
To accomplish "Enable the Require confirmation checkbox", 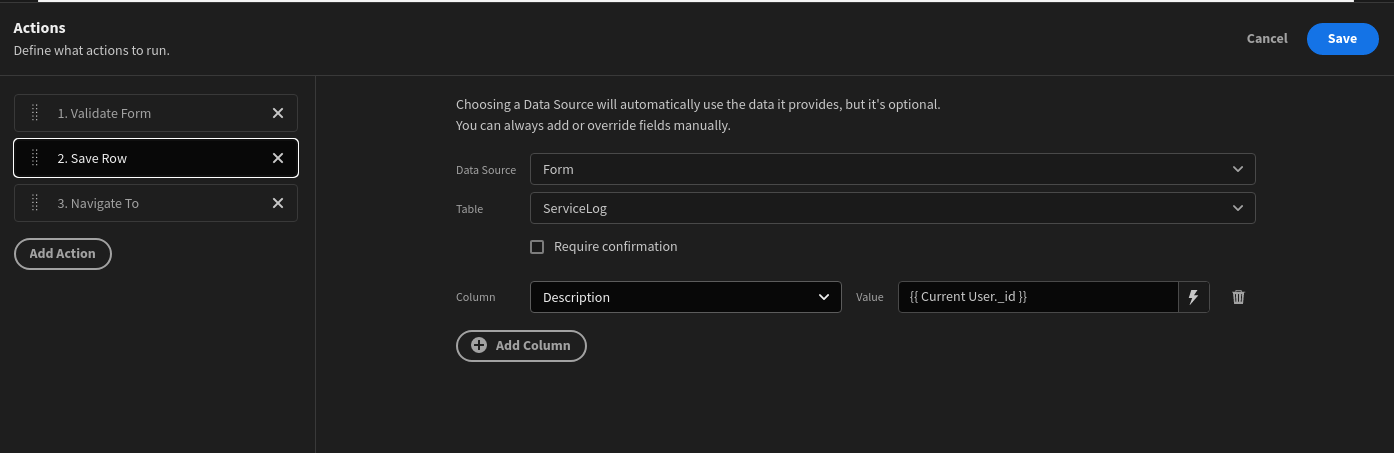I will click(537, 247).
